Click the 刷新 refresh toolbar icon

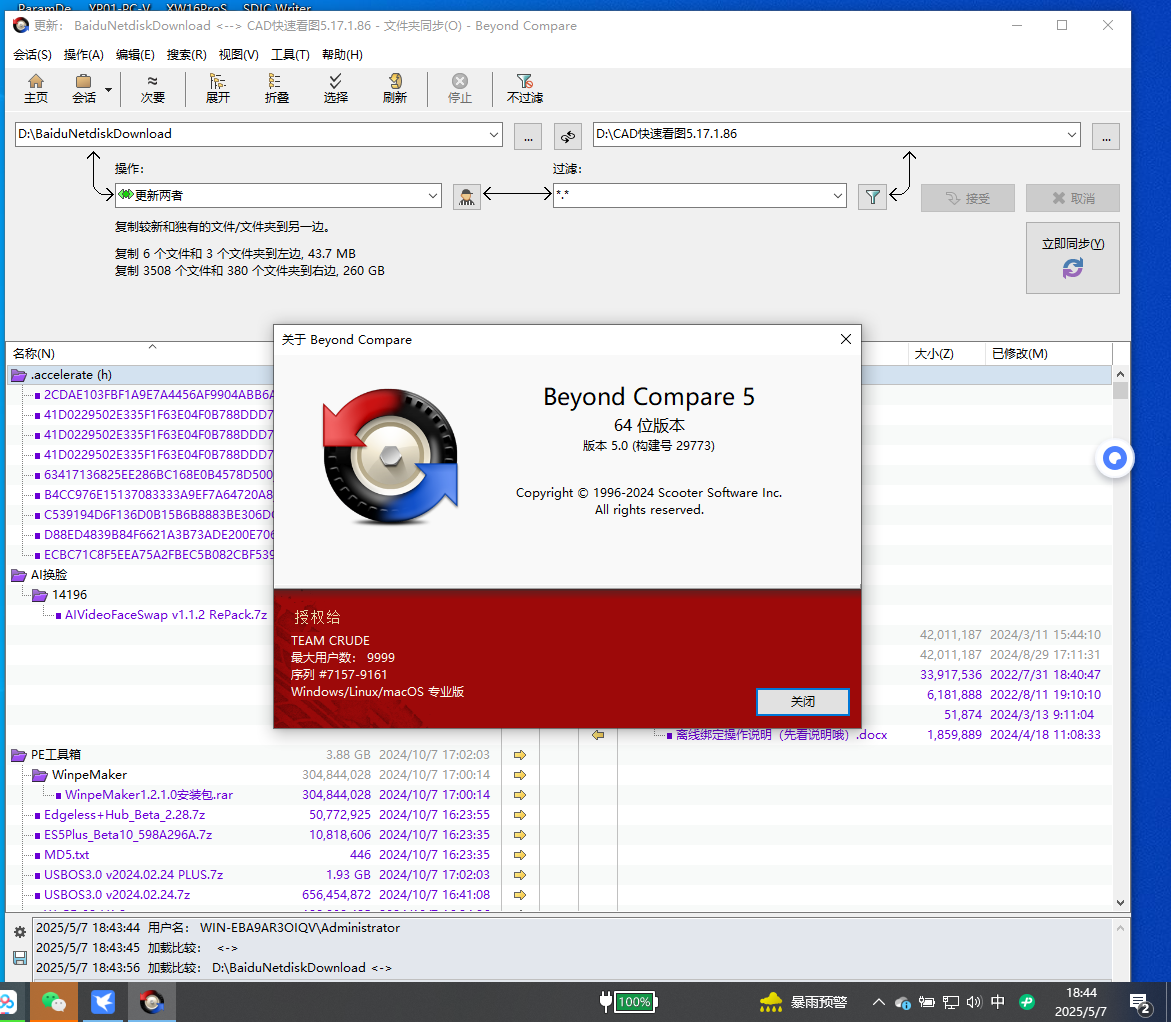tap(394, 88)
